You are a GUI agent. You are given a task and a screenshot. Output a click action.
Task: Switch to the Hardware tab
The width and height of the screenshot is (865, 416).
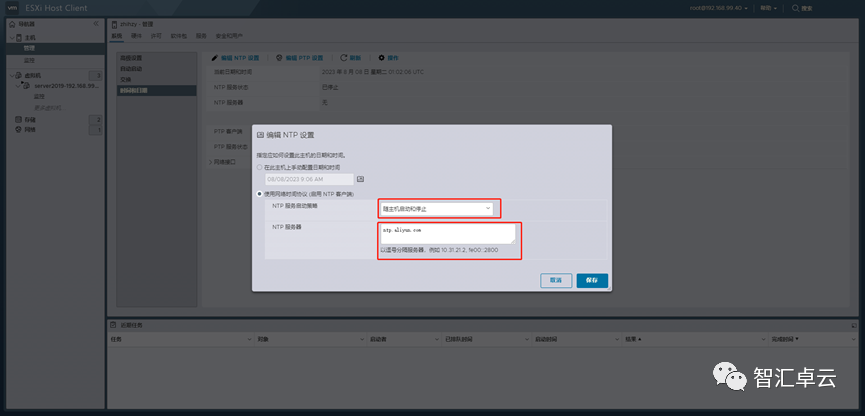click(136, 36)
